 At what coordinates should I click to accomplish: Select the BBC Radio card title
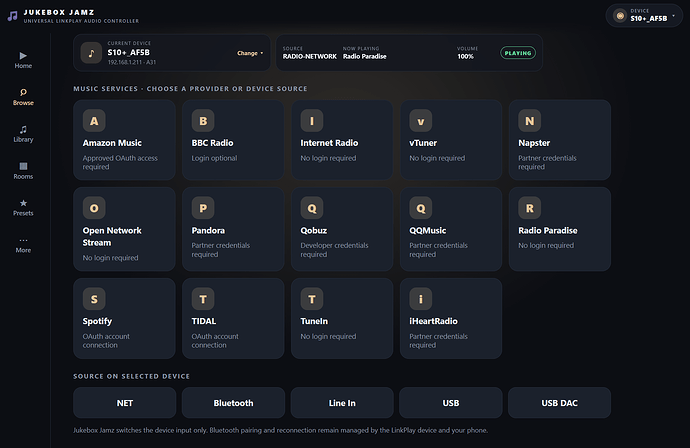point(213,143)
